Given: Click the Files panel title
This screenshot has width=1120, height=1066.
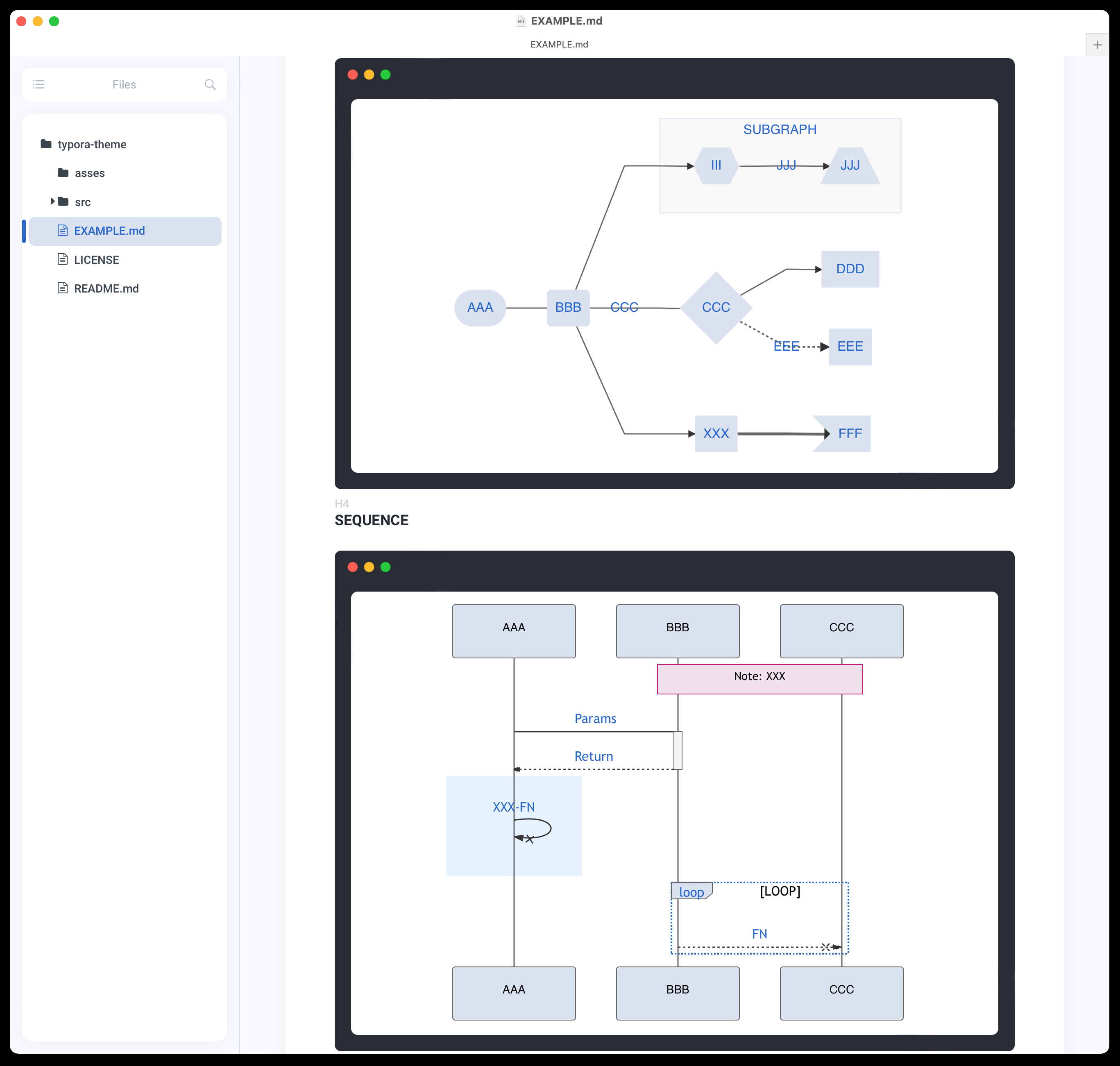Looking at the screenshot, I should coord(124,85).
